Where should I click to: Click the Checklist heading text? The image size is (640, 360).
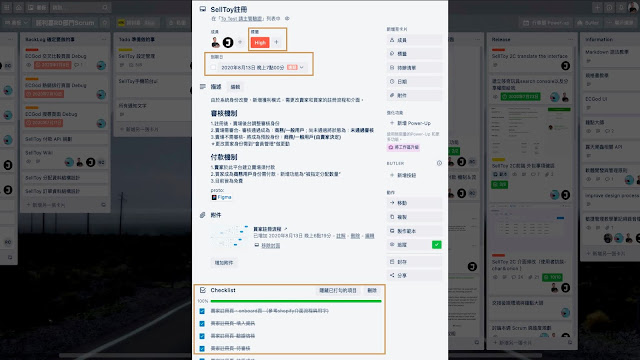coord(223,290)
